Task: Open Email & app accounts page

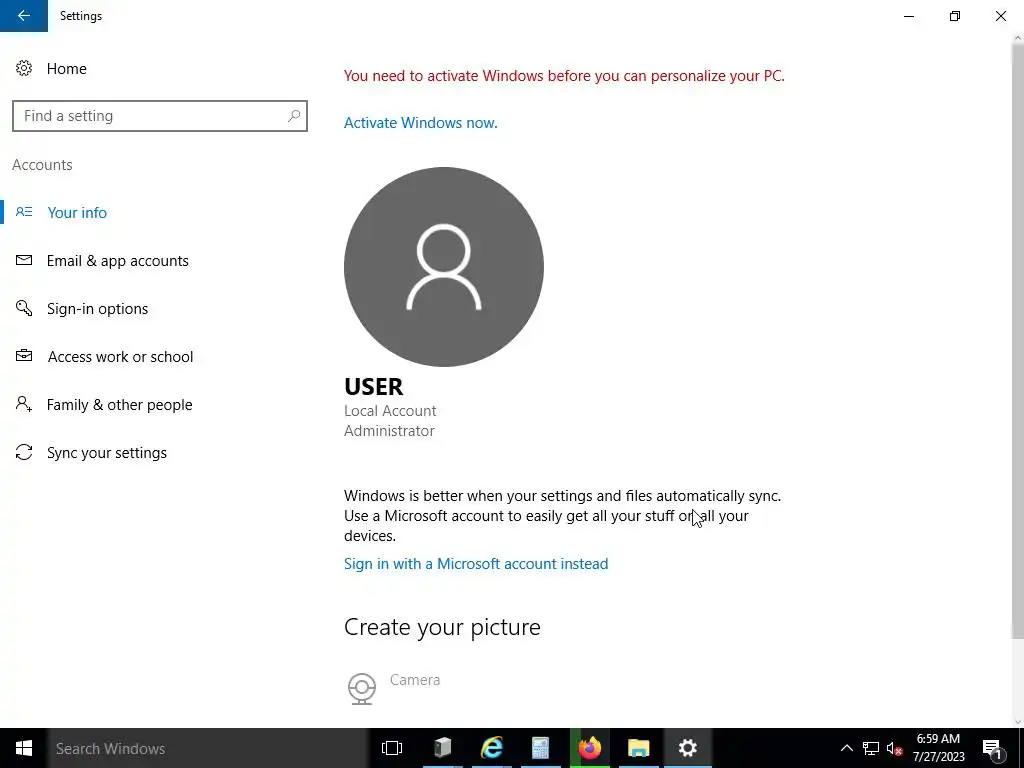Action: coord(118,261)
